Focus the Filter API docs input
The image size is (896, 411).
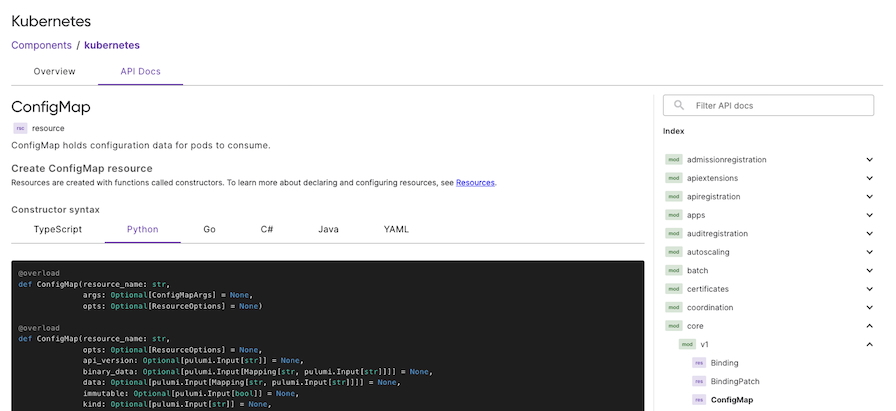coord(768,105)
